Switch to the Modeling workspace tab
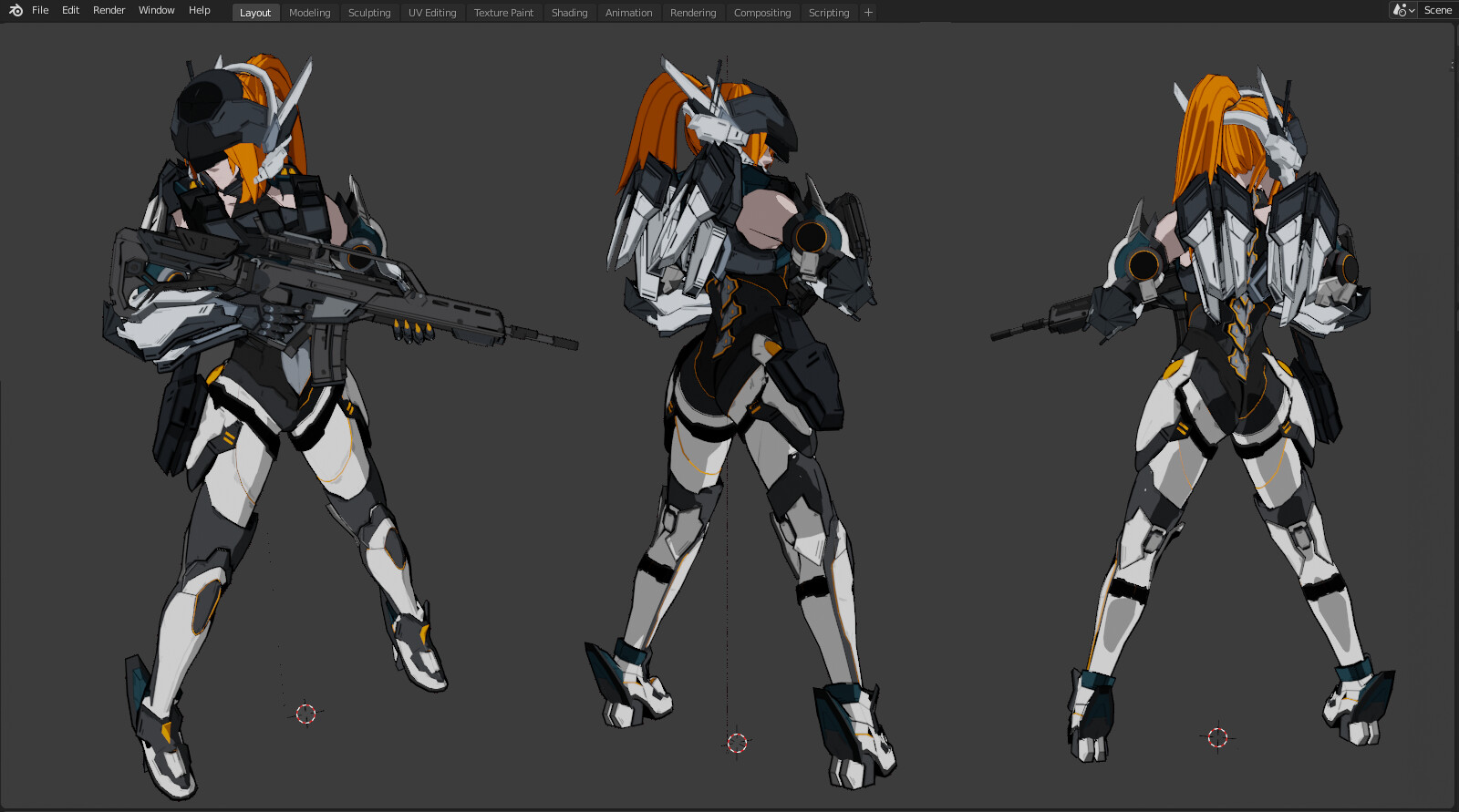This screenshot has height=812, width=1459. coord(309,13)
